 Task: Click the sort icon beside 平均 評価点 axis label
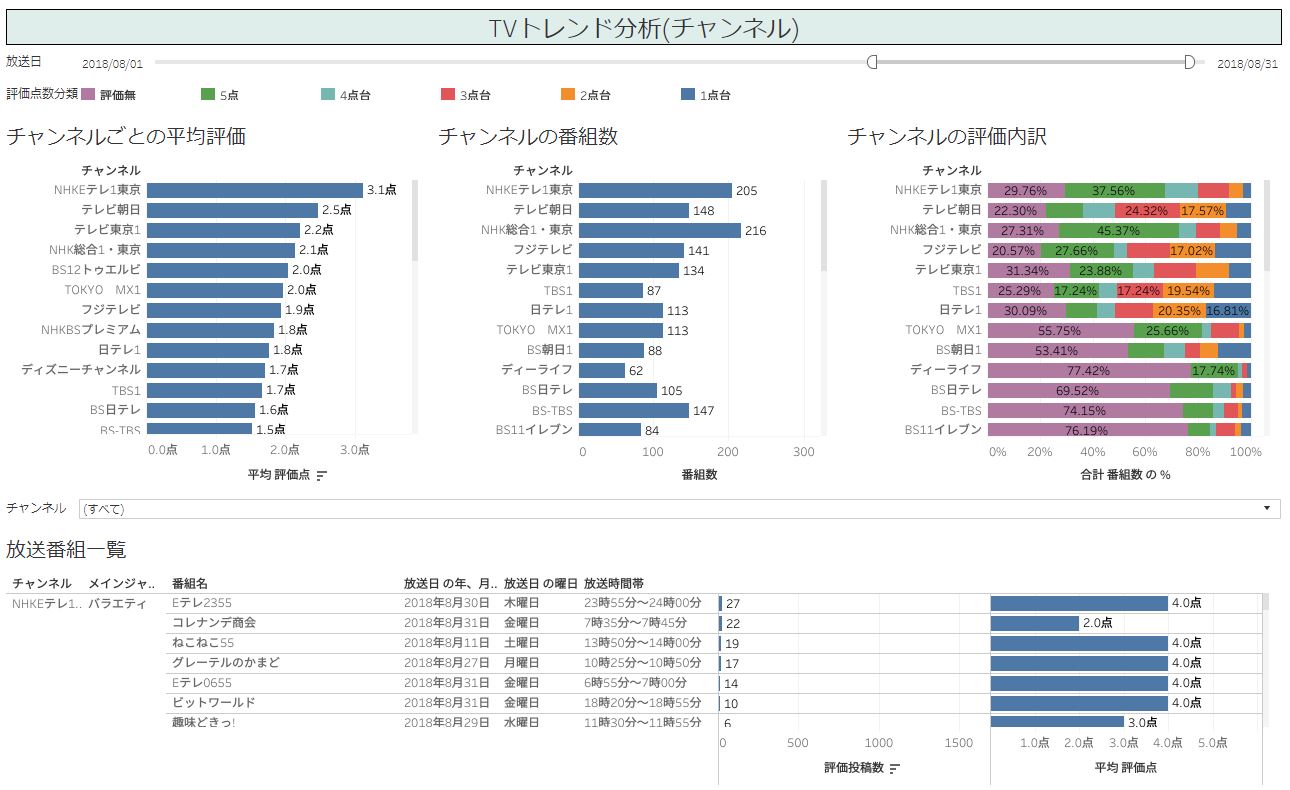tap(321, 476)
